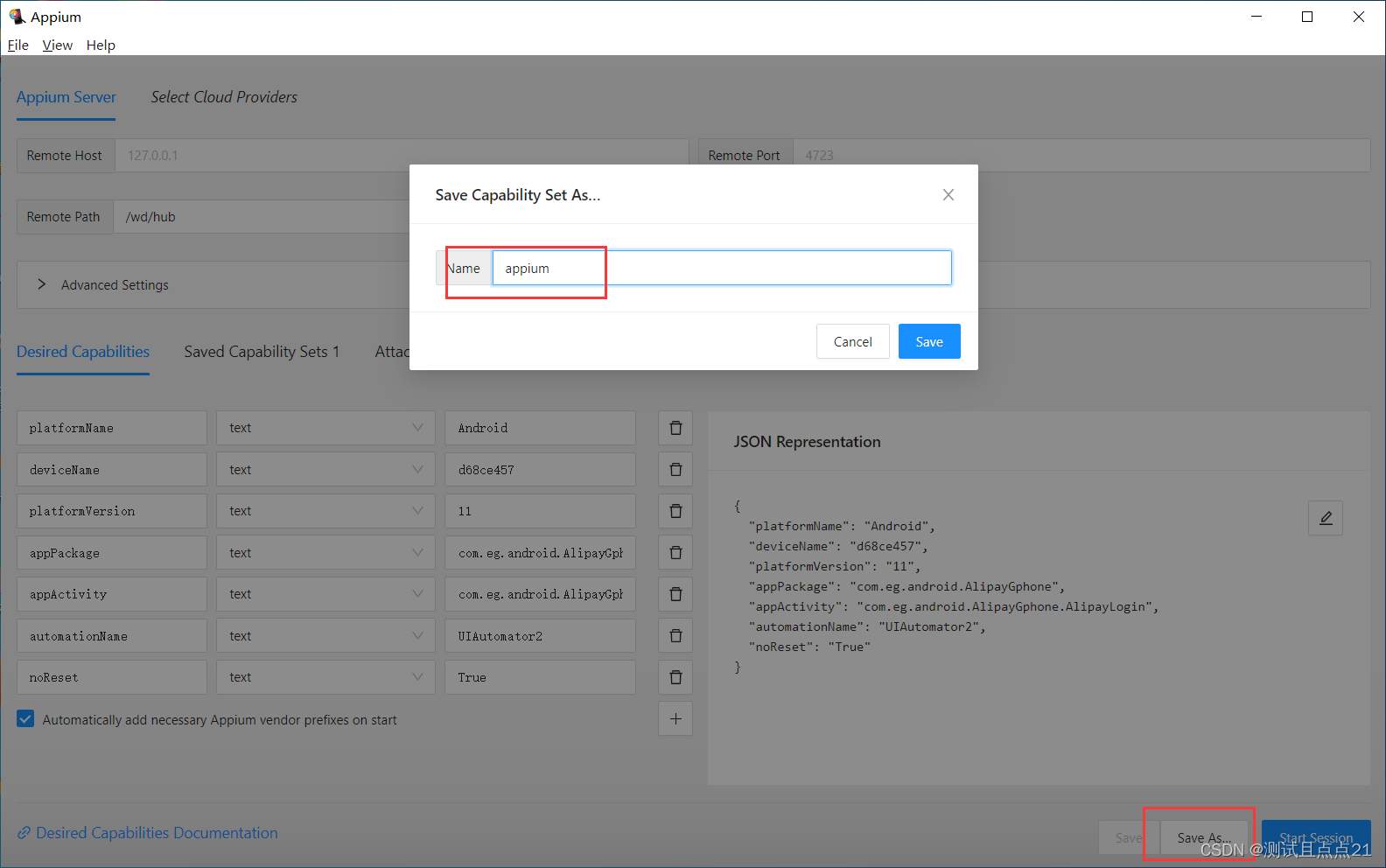Click the Remote Path field with /wd/hub
Image resolution: width=1386 pixels, height=868 pixels.
click(x=262, y=216)
